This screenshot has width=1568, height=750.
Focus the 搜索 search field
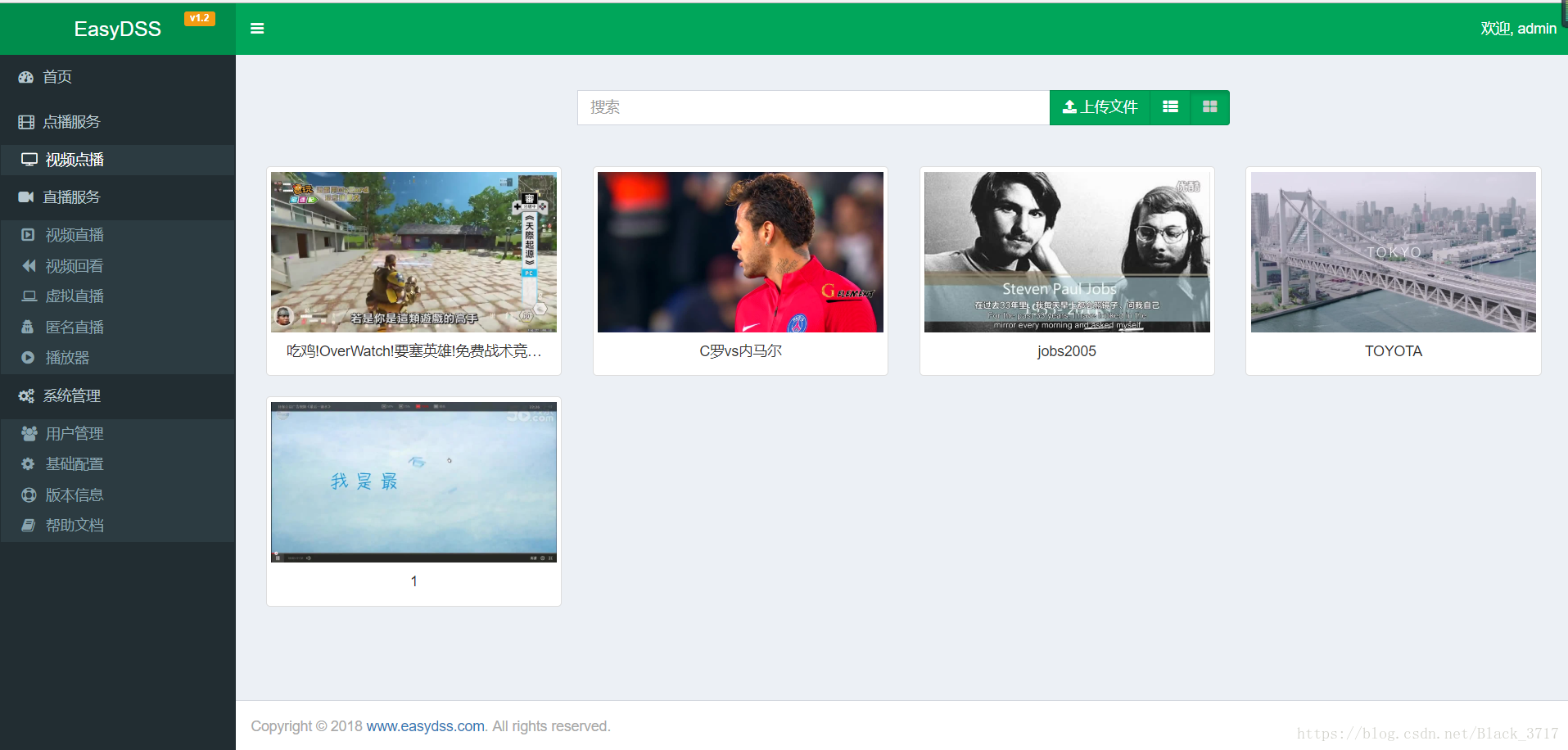(x=813, y=107)
